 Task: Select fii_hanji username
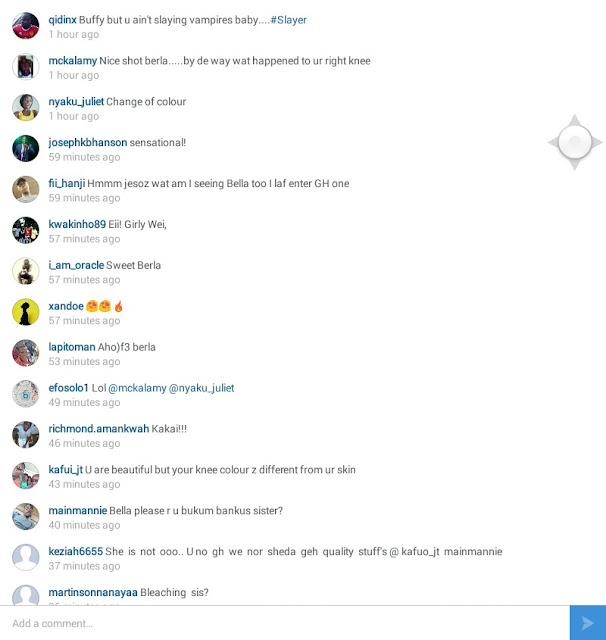tap(67, 184)
